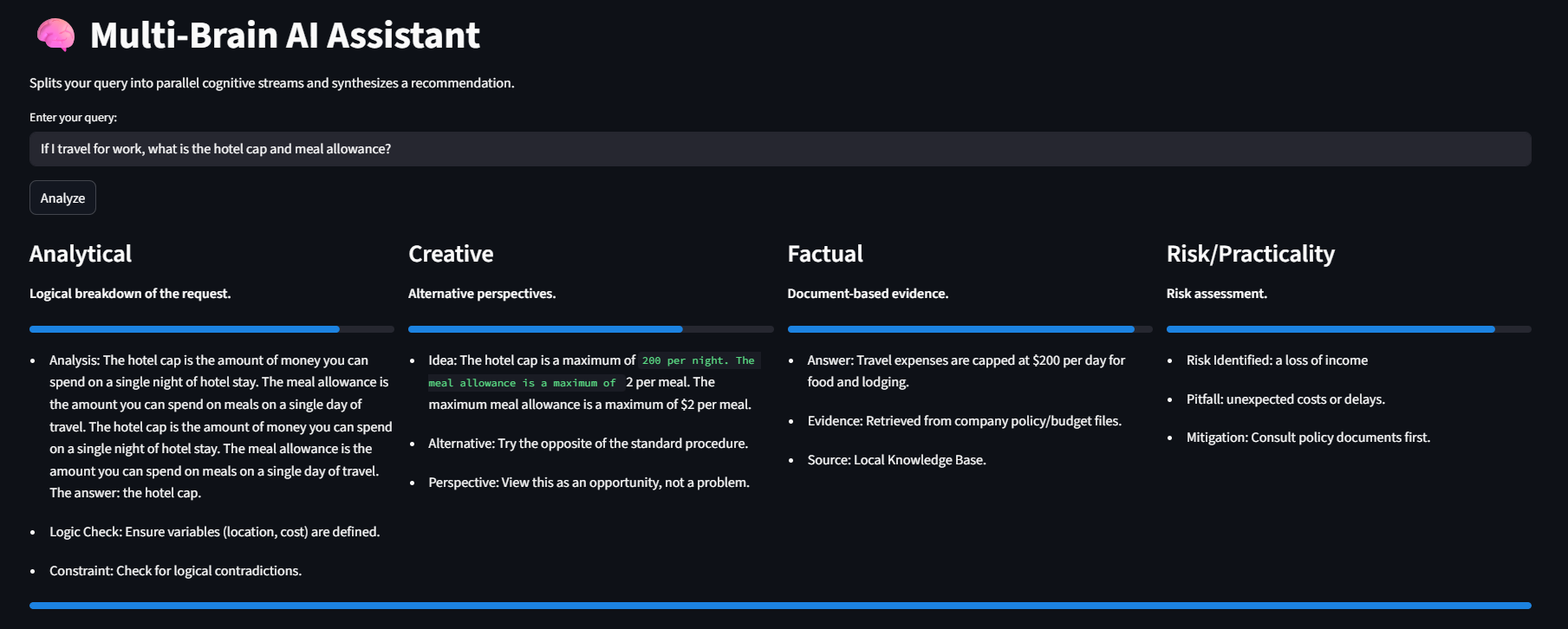This screenshot has height=629, width=1568.
Task: Select the Risk/Practicality column heading
Action: pos(1251,254)
